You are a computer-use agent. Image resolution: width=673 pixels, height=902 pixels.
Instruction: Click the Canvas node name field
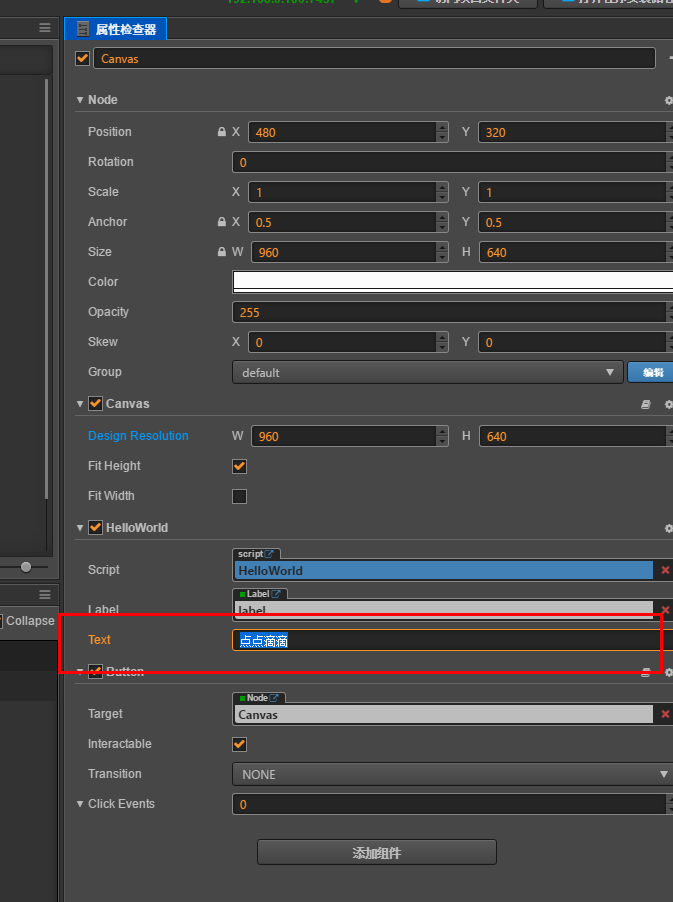(x=374, y=58)
